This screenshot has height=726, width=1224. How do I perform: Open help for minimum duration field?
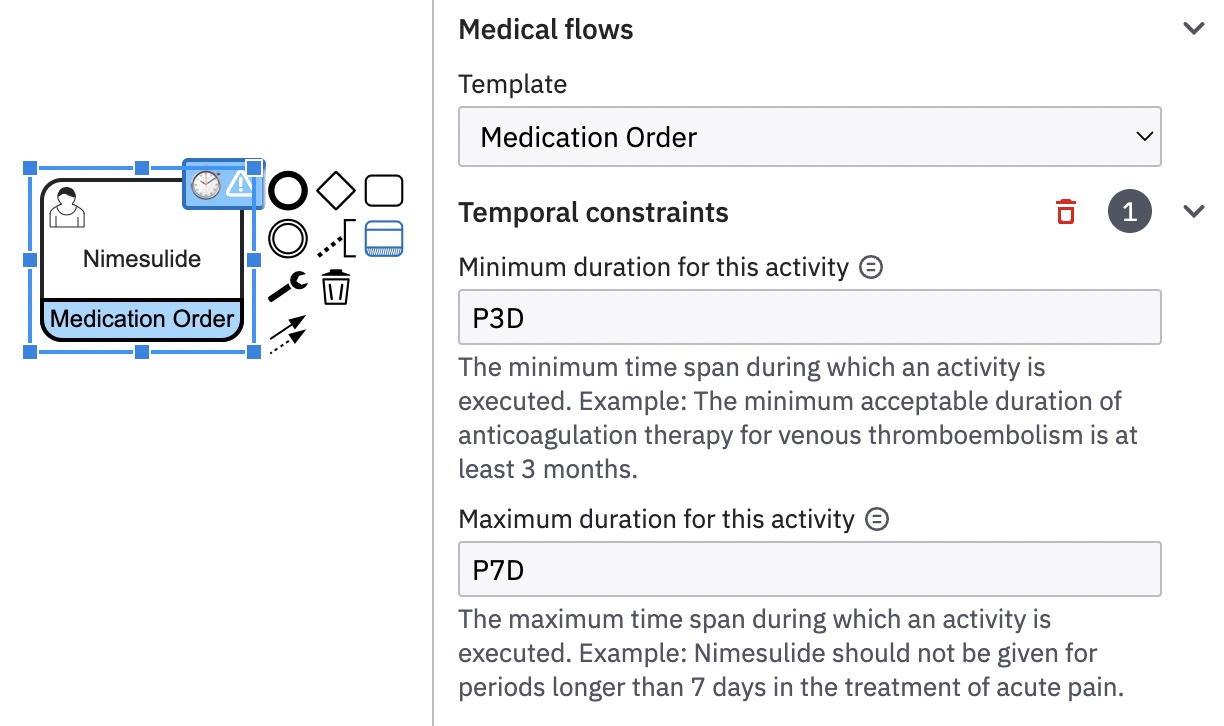[870, 266]
